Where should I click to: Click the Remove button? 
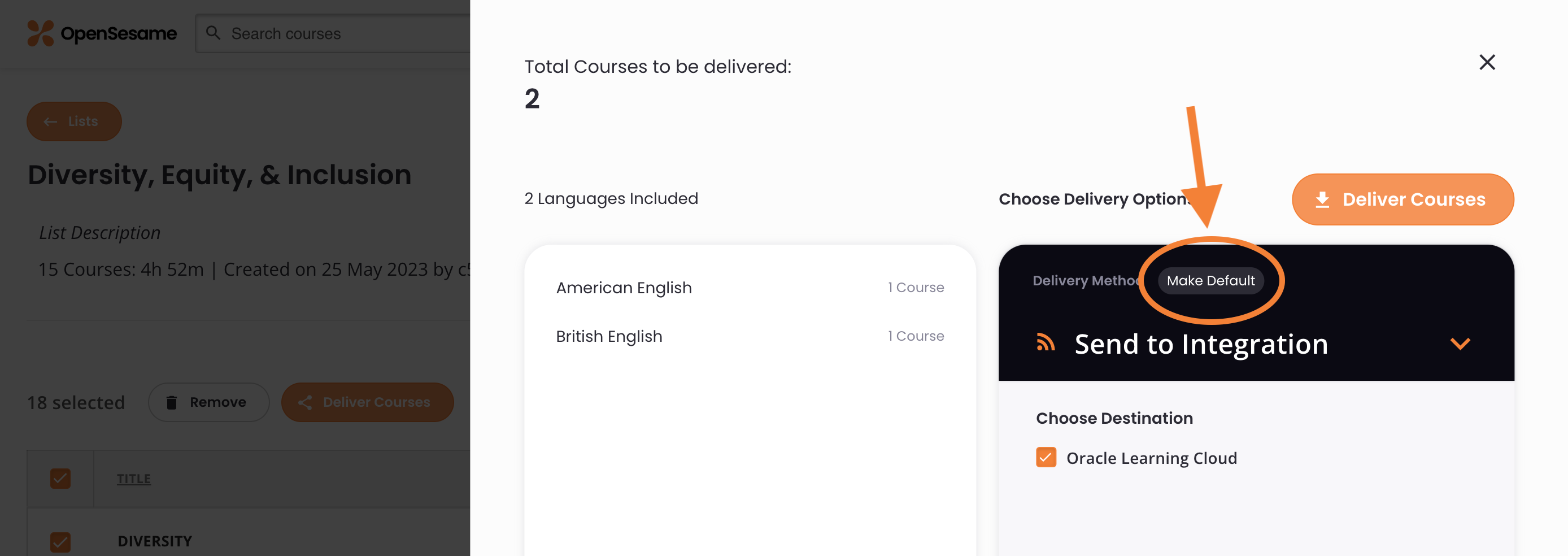pos(208,402)
